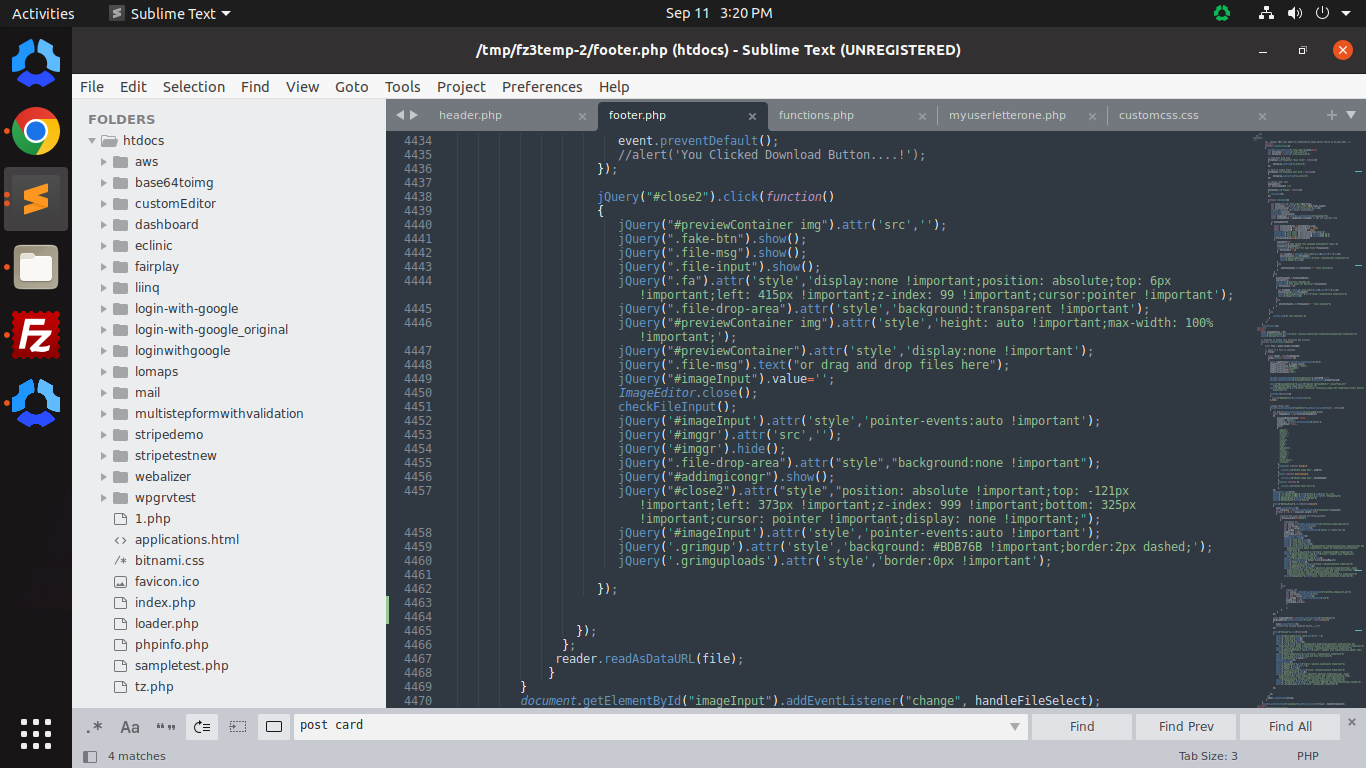Open Google Chrome from the dock

36,131
